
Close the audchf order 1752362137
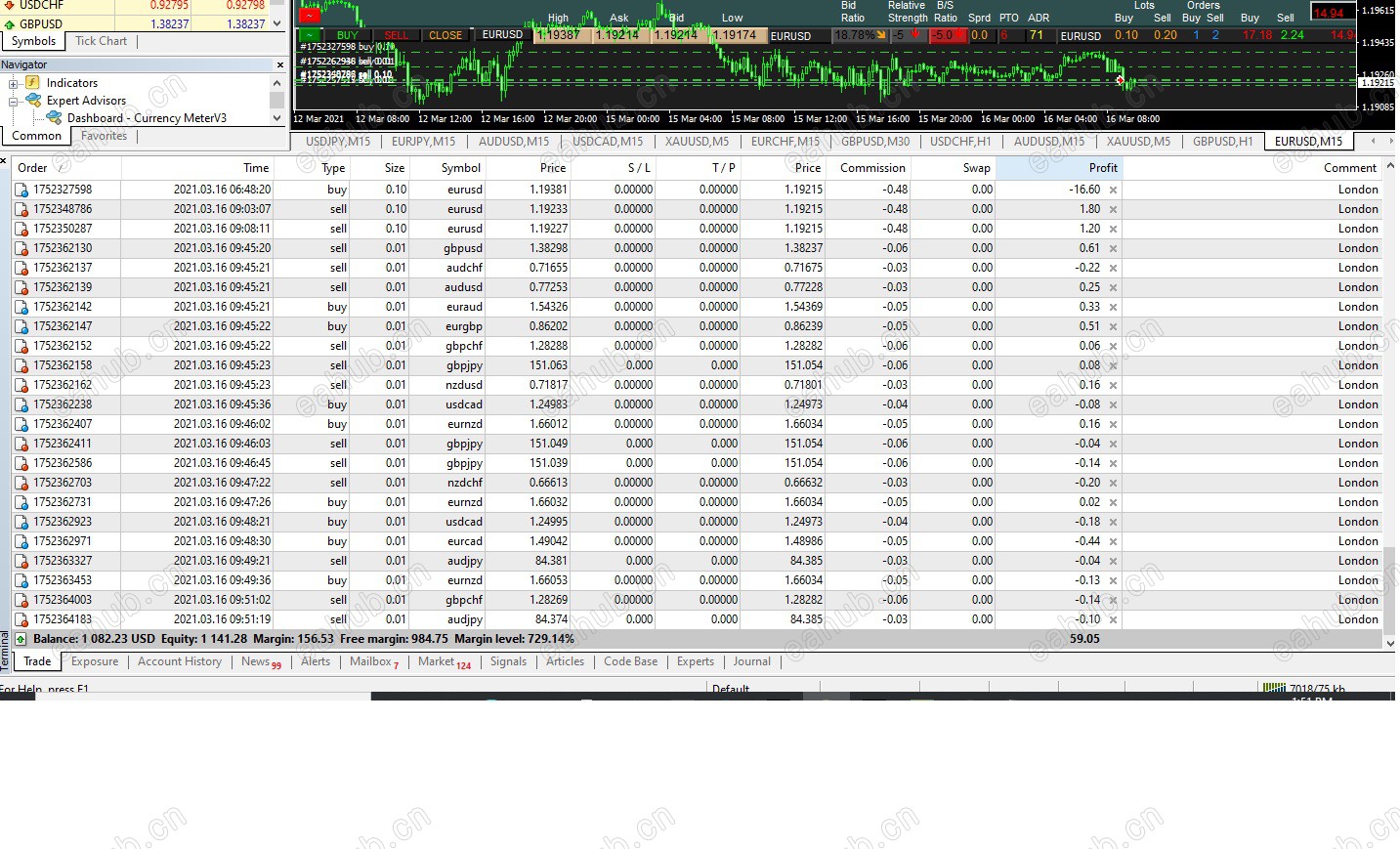point(1113,268)
